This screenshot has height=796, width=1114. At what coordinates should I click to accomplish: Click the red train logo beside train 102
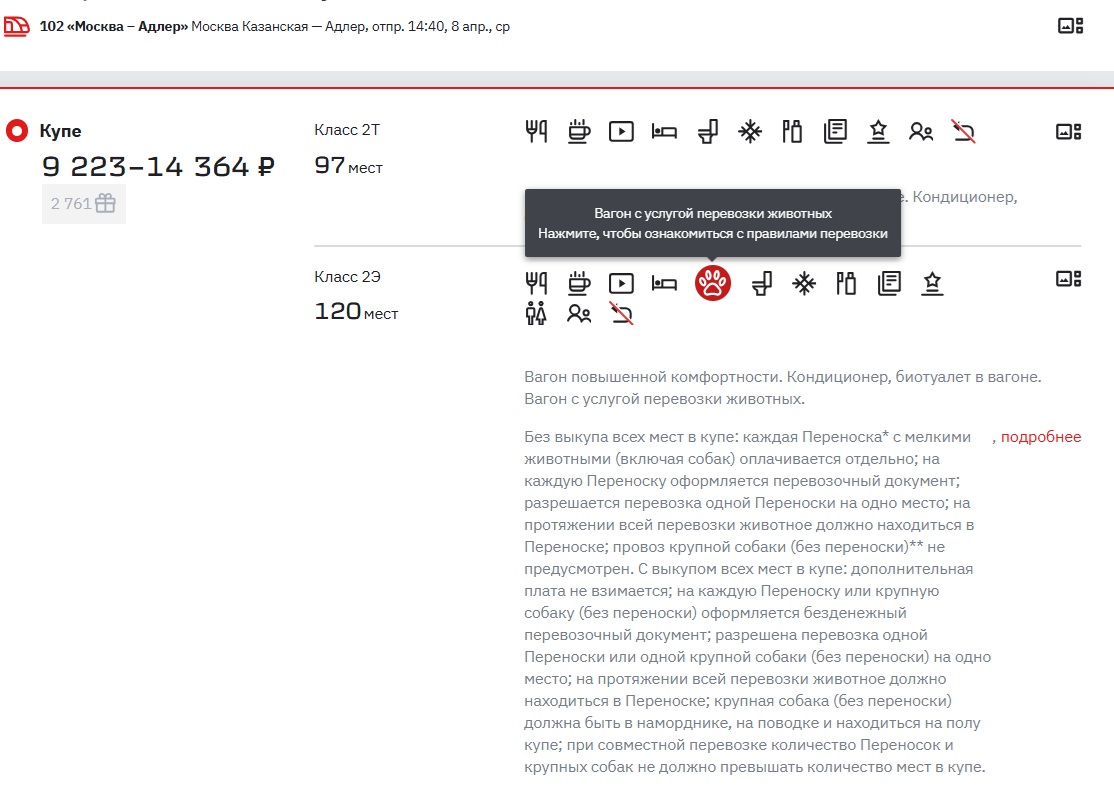tap(17, 27)
